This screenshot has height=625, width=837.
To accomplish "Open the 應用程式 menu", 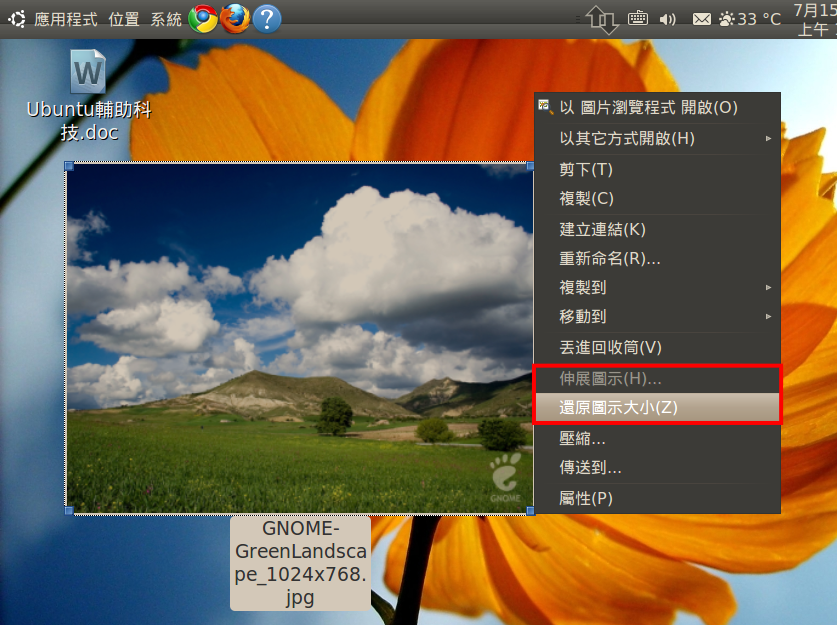I will pos(66,20).
